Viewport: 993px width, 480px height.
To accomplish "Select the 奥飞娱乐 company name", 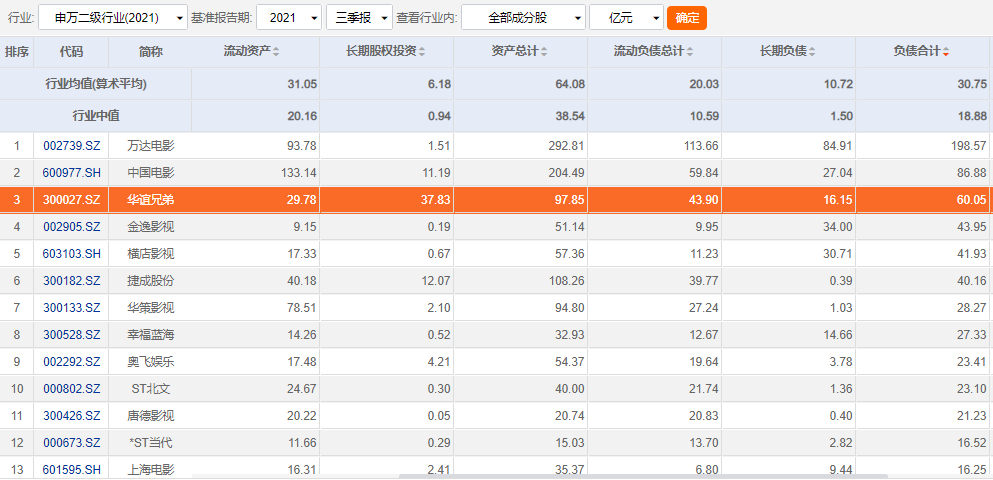I will [x=151, y=362].
